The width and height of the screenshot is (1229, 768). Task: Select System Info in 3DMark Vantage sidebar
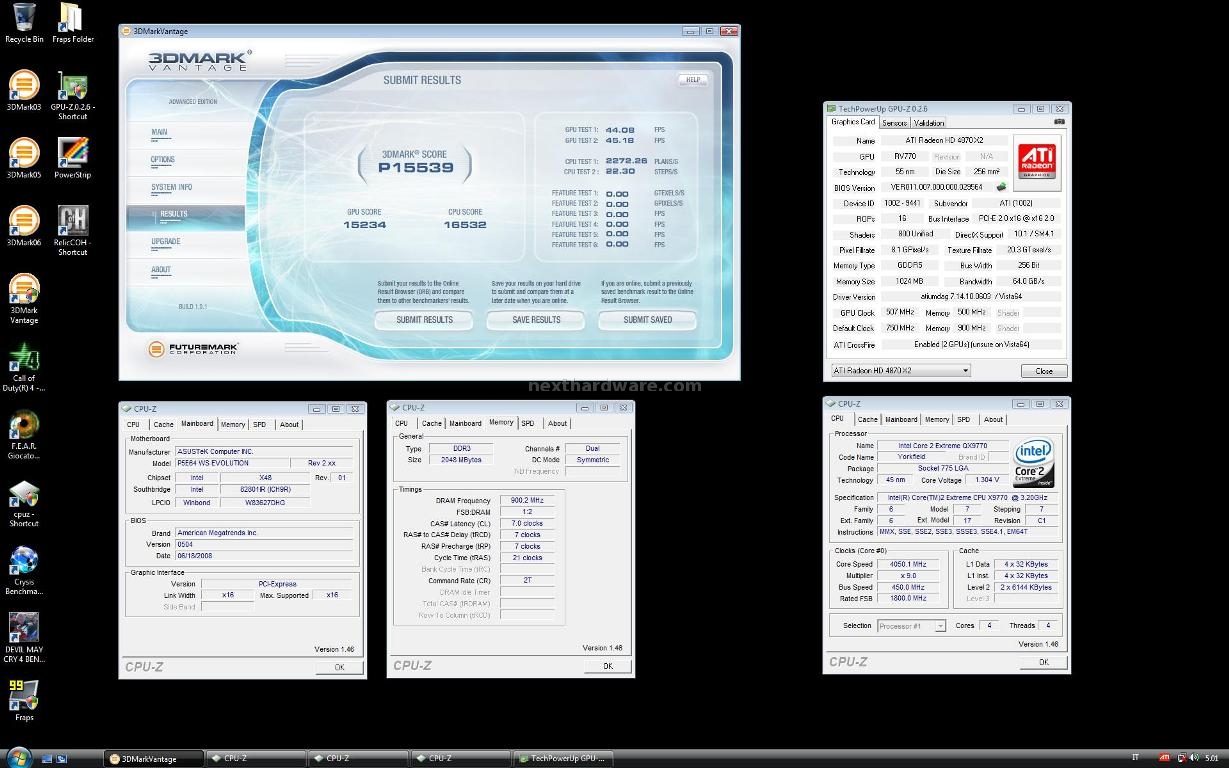[172, 188]
